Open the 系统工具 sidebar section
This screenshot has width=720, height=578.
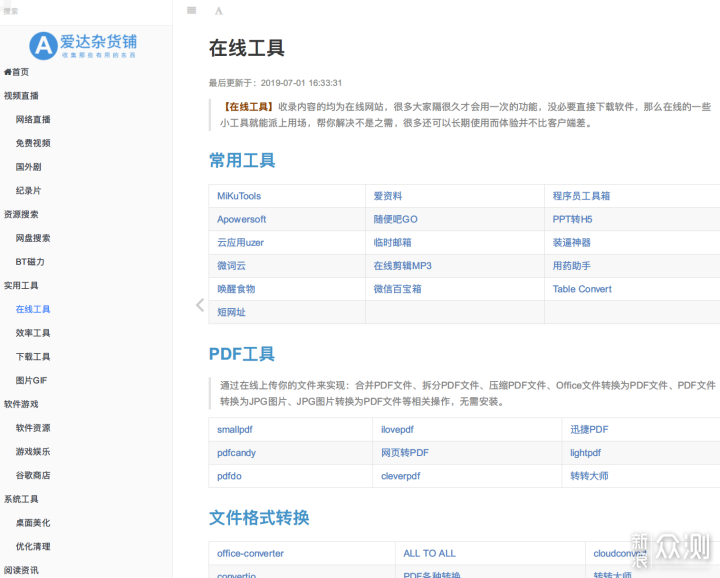pyautogui.click(x=21, y=499)
